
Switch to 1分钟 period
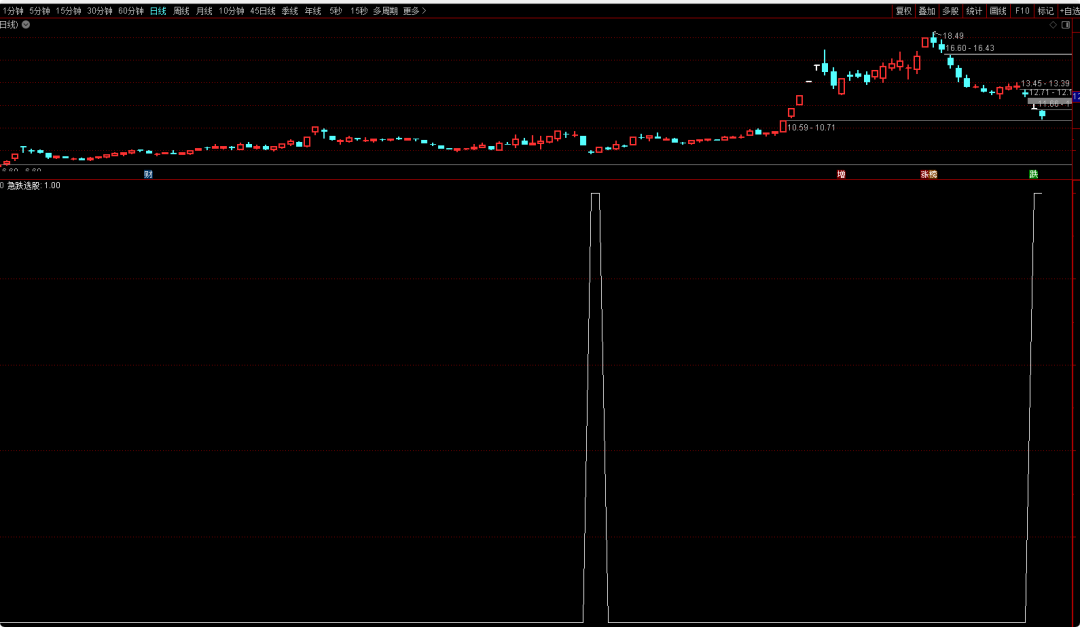pos(13,11)
